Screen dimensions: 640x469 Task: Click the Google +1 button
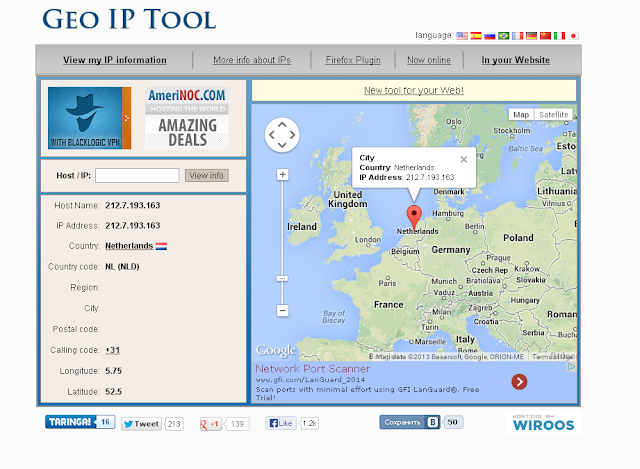coord(210,424)
